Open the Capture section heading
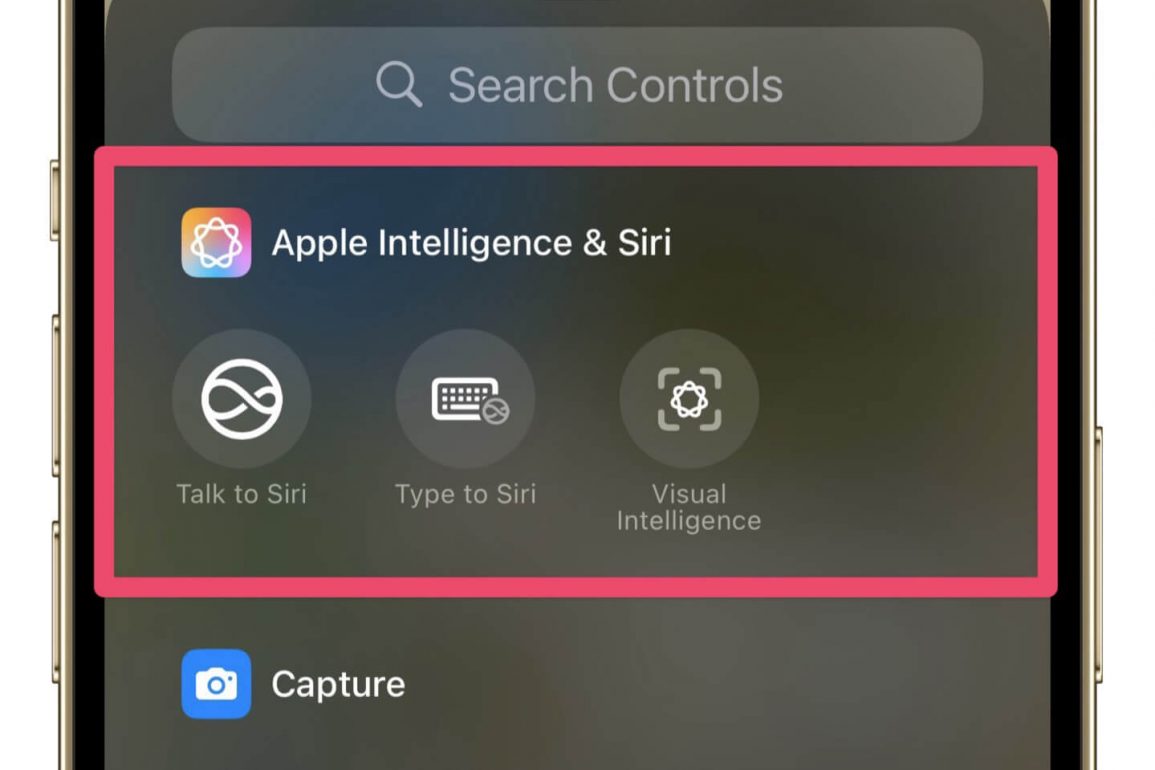The image size is (1155, 770). click(338, 685)
